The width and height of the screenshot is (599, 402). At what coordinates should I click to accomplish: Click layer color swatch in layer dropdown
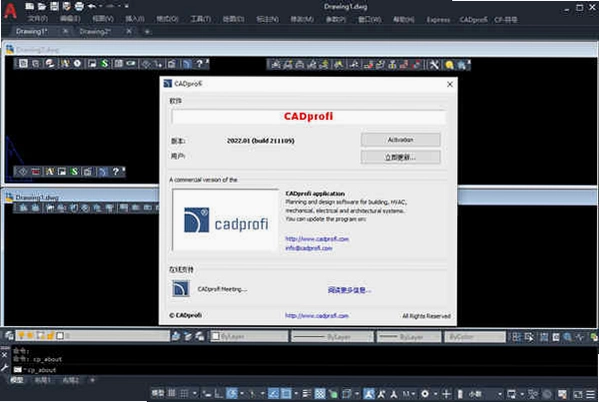tap(60, 336)
